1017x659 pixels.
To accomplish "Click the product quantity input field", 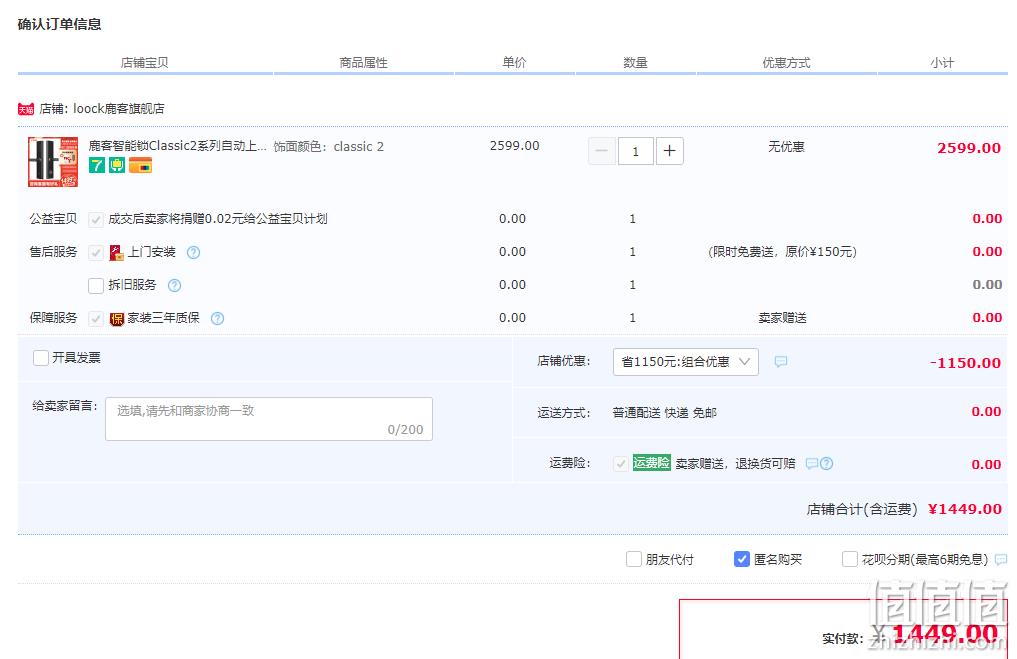I will point(635,151).
